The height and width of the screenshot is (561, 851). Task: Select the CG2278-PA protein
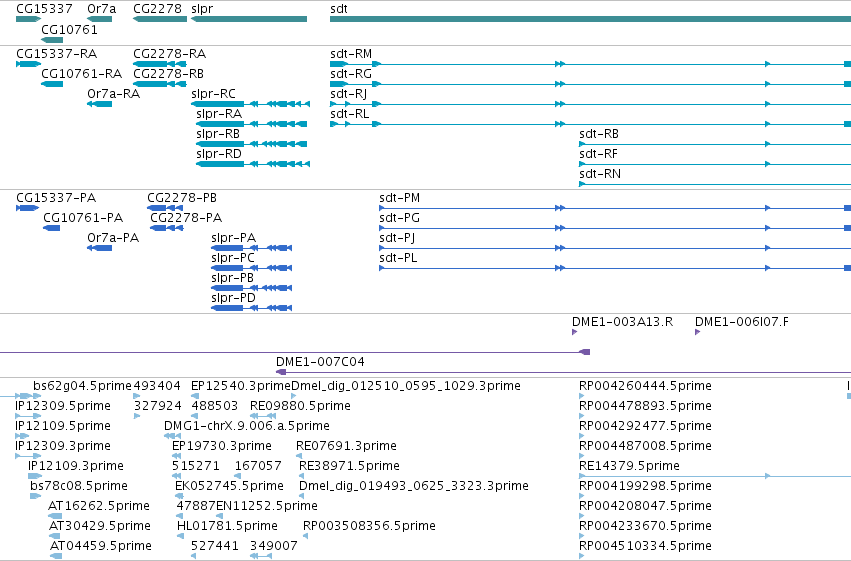coord(186,218)
